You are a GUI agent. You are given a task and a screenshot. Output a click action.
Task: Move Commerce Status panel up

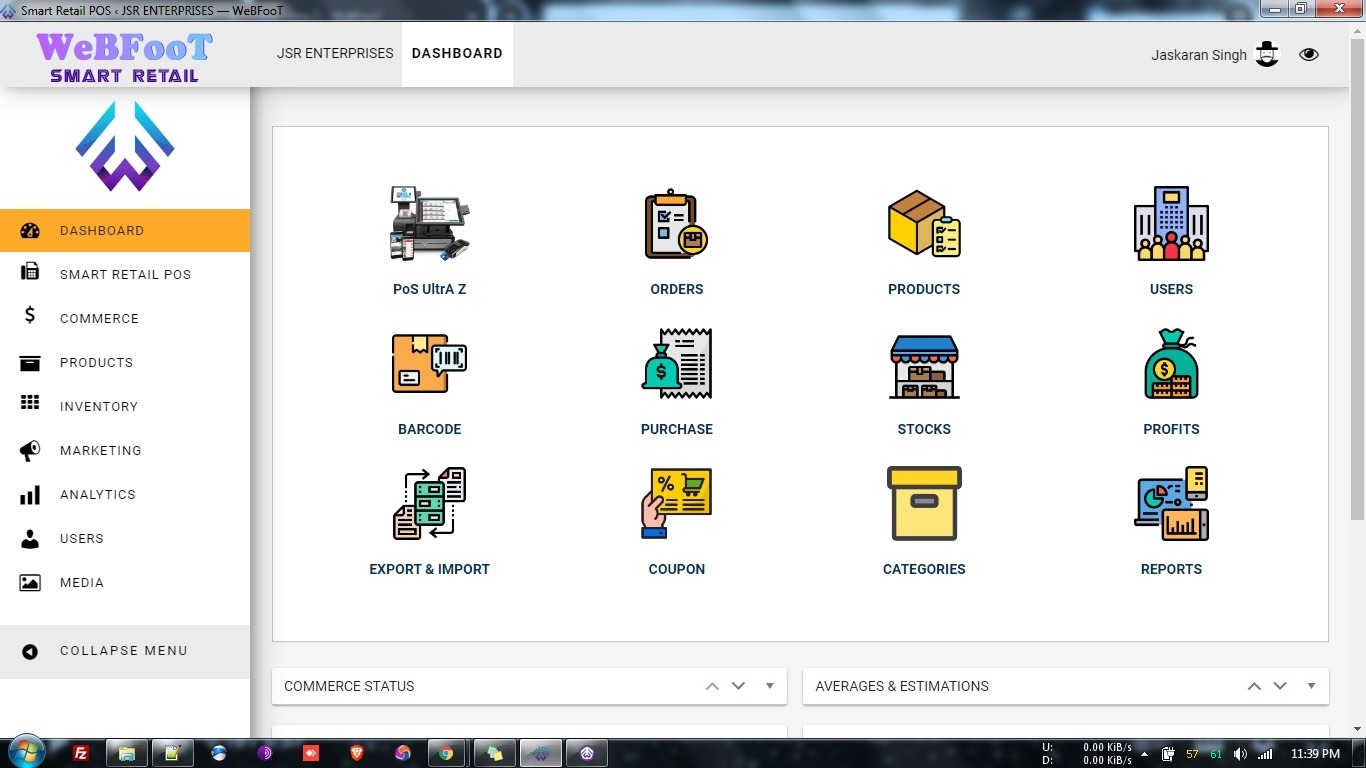[712, 686]
